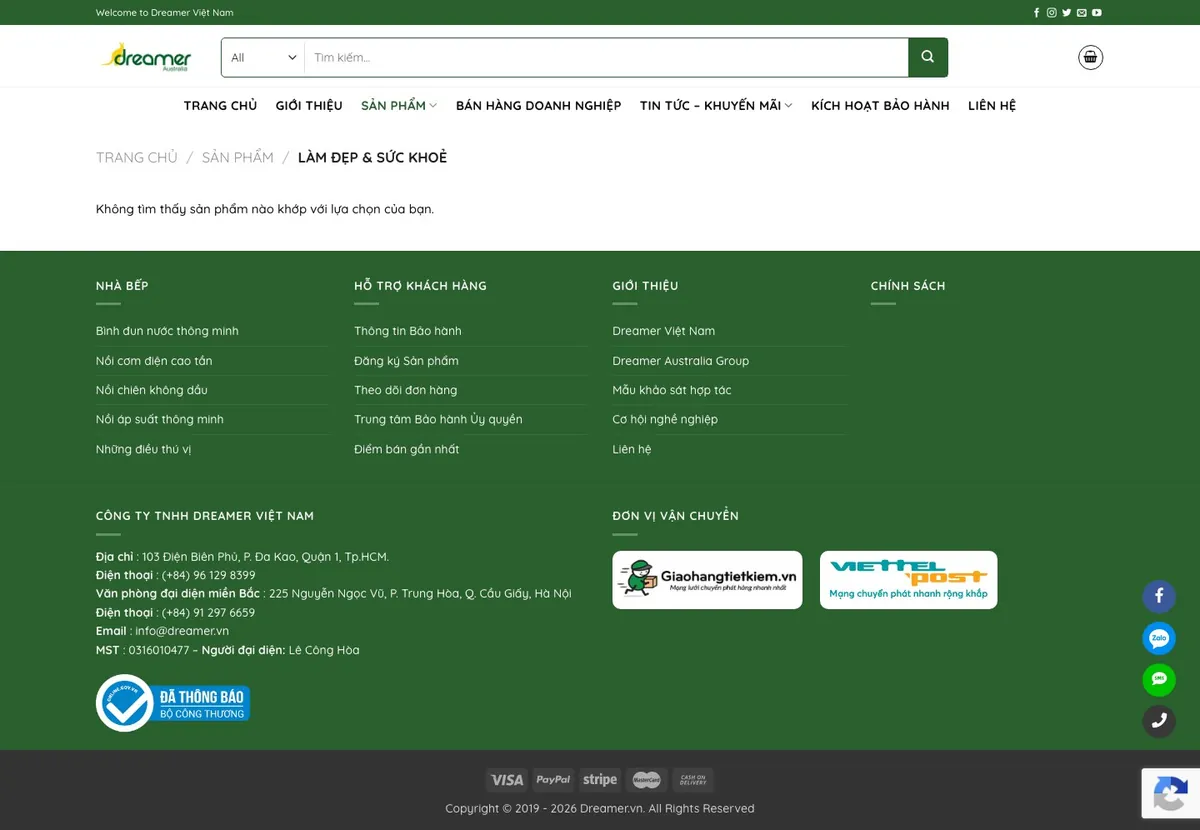Click the Dreamer Australia logo
This screenshot has width=1200, height=830.
[x=146, y=57]
